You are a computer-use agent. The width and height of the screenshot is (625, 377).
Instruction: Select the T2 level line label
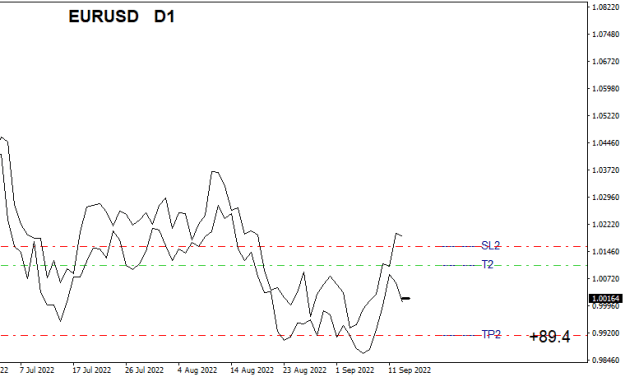[x=487, y=265]
